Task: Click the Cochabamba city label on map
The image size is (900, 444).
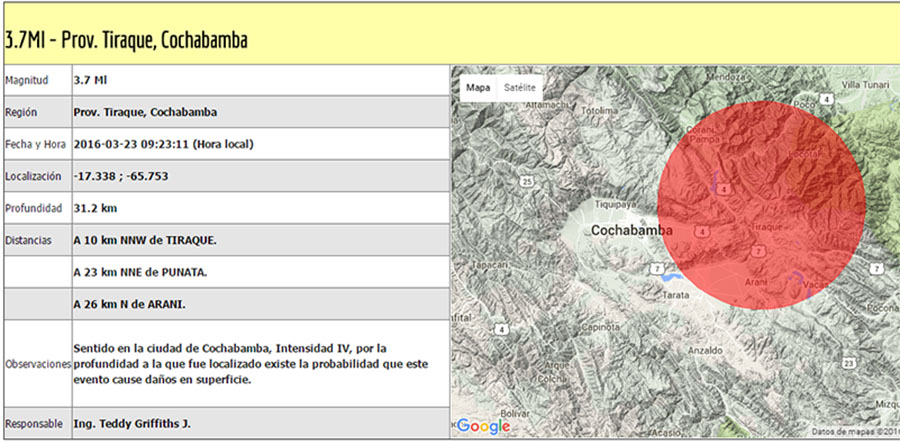Action: 631,231
